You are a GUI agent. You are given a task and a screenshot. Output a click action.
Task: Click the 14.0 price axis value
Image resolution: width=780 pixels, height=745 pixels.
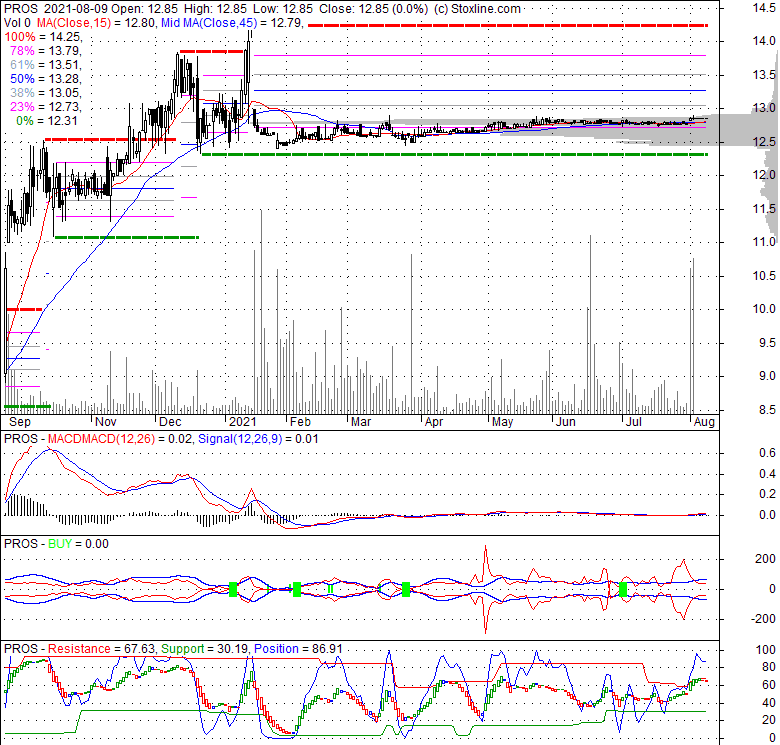764,41
